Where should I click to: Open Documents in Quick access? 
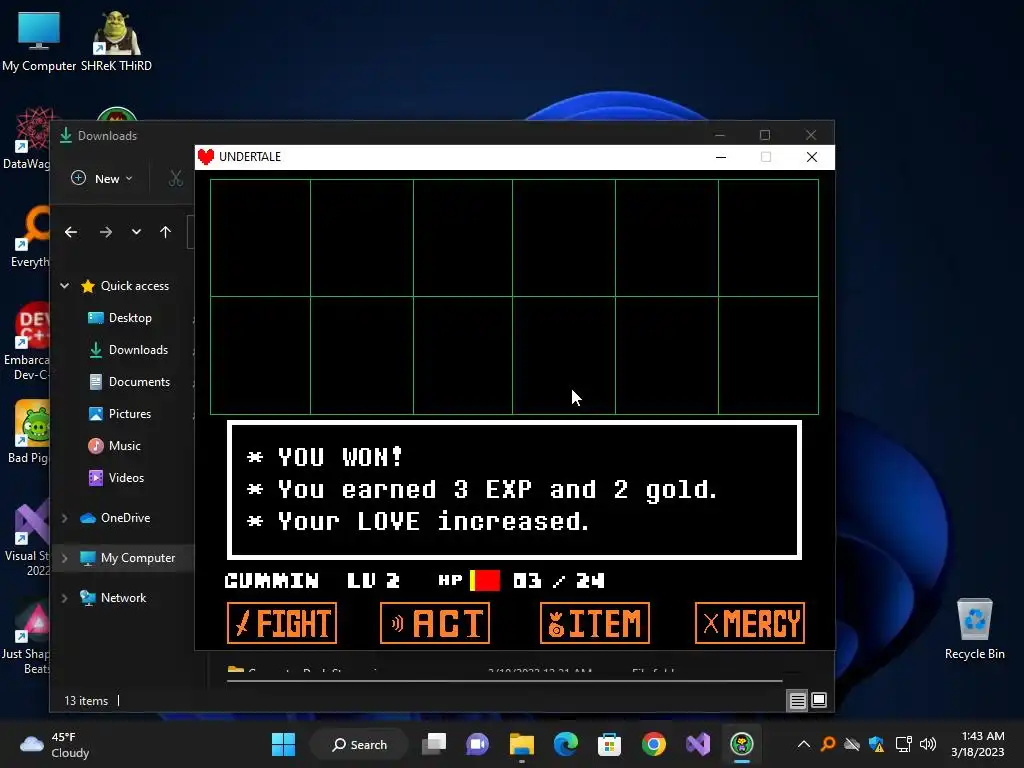click(139, 382)
